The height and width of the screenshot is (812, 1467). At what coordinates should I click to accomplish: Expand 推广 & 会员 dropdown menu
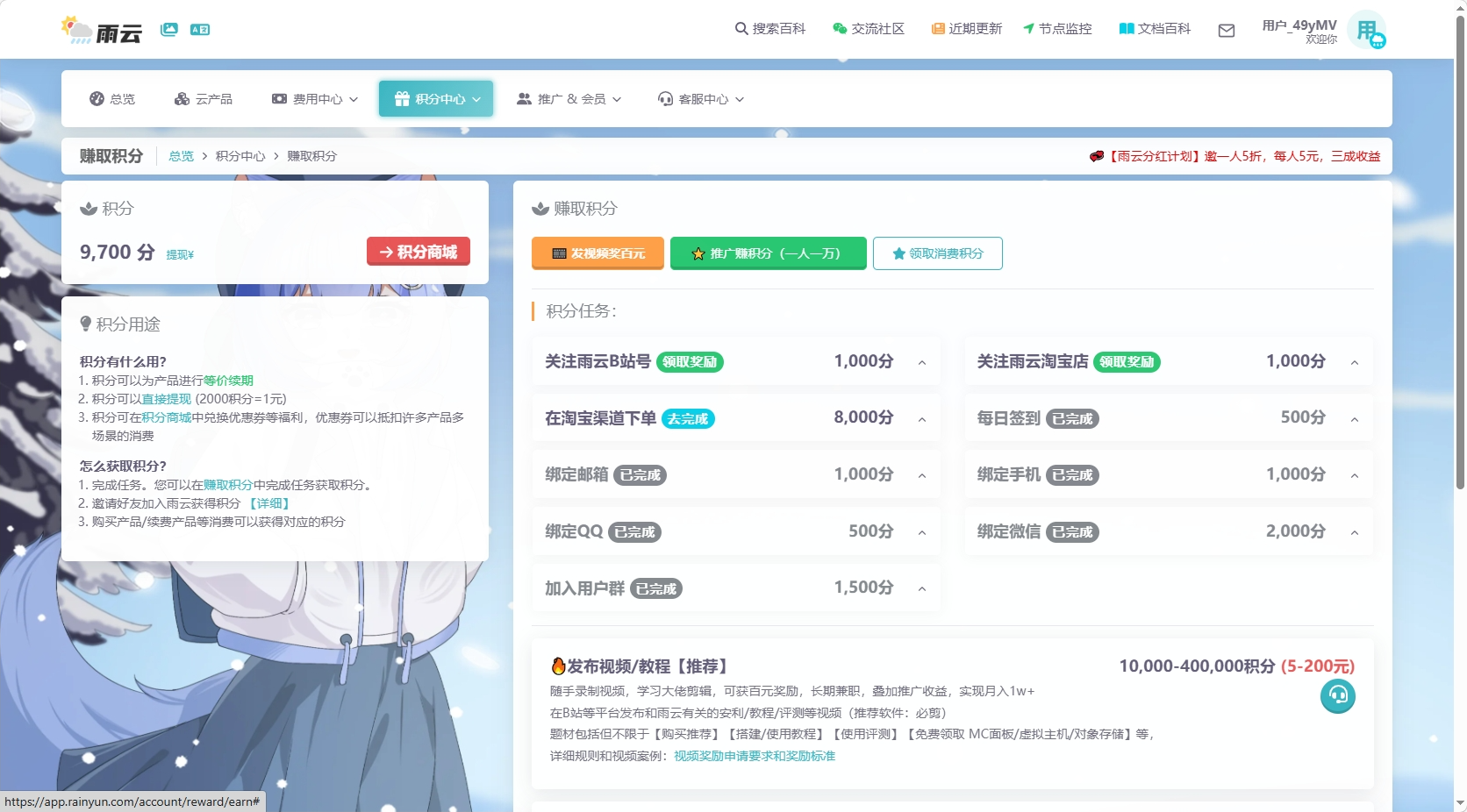tap(569, 99)
